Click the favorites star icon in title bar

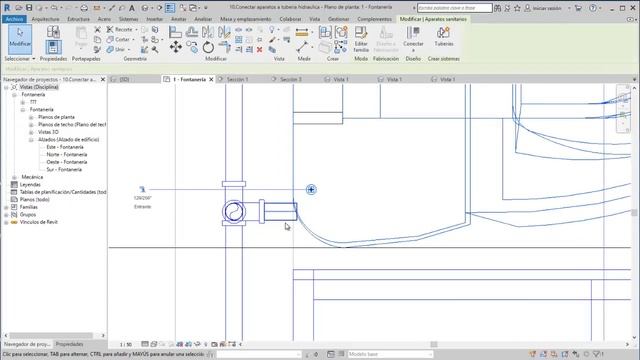point(517,8)
